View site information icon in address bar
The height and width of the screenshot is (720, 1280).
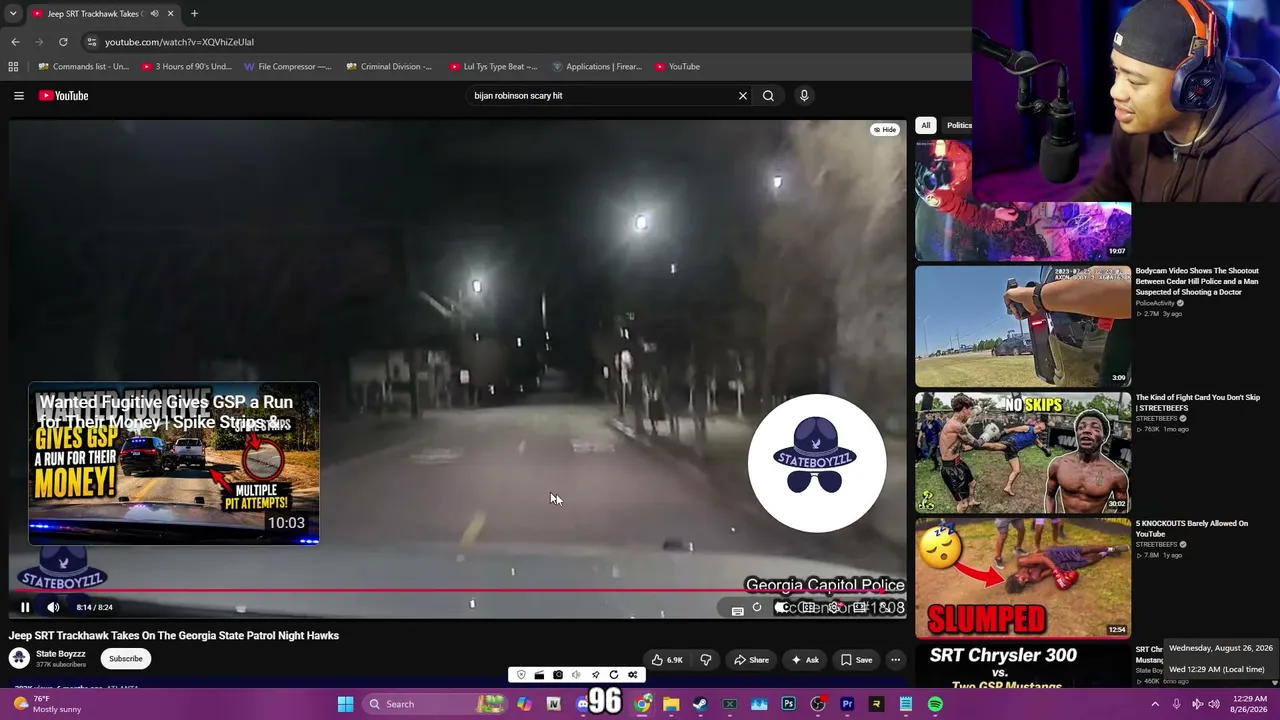coord(91,42)
